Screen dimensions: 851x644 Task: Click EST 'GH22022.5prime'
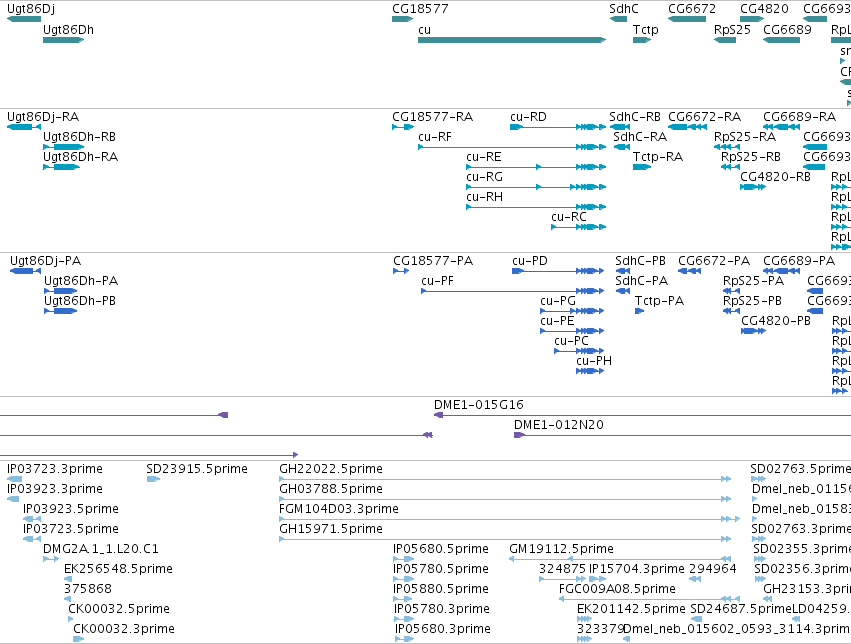(x=331, y=469)
